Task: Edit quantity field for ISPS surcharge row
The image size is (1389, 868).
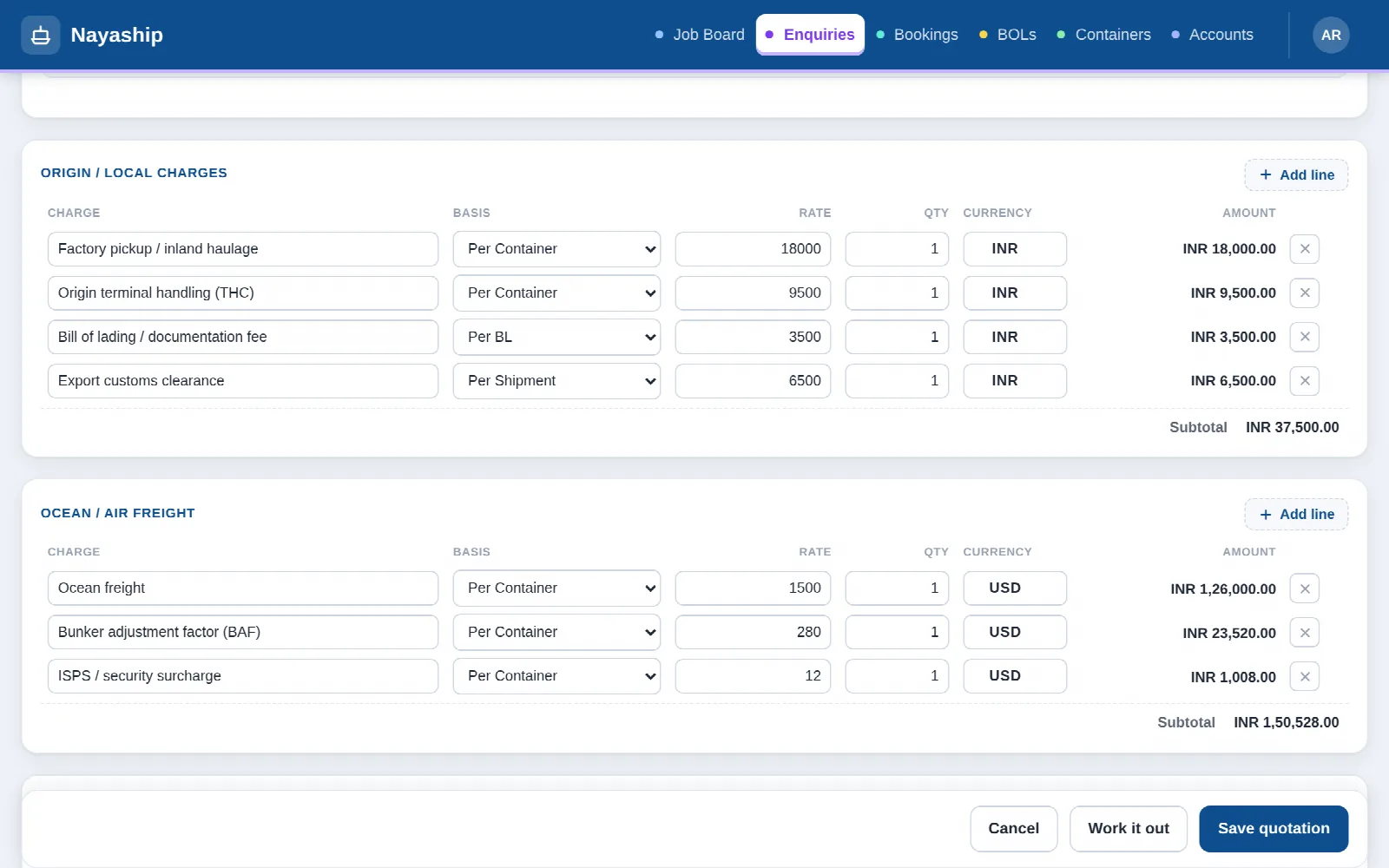Action: tap(897, 676)
